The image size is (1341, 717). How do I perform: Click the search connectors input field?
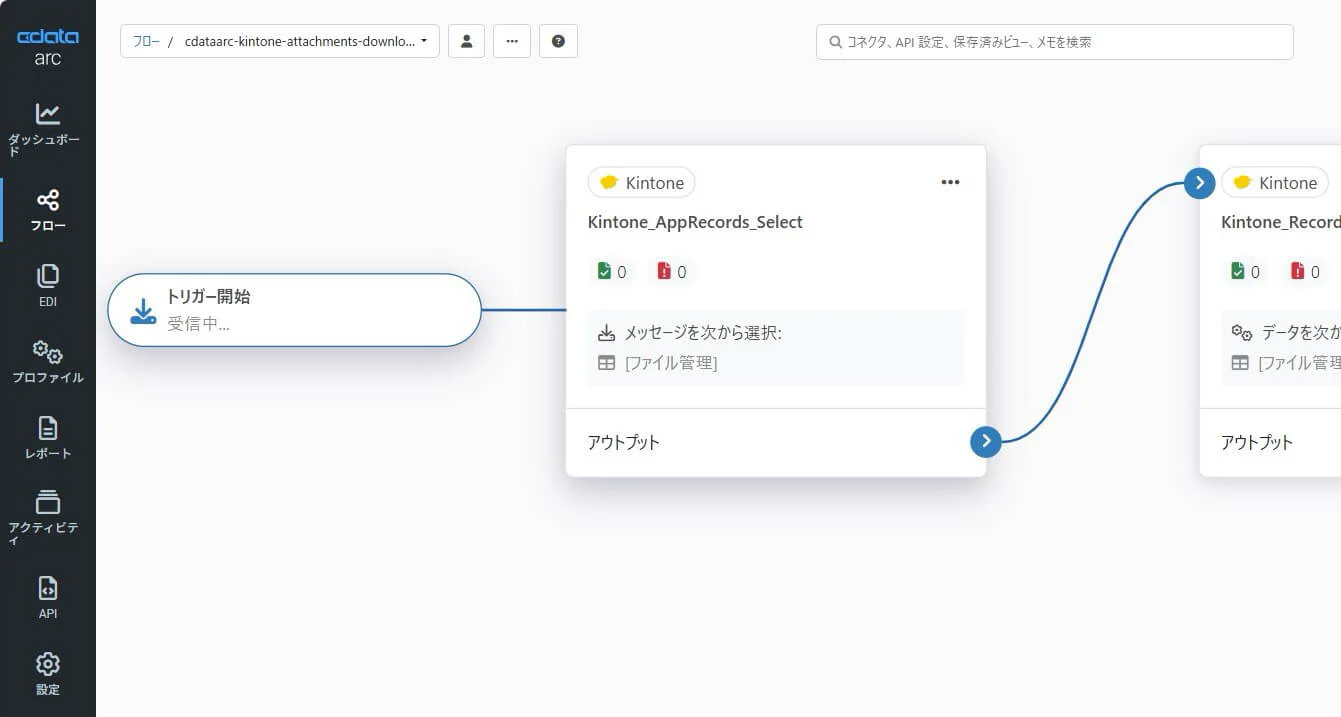tap(1054, 42)
